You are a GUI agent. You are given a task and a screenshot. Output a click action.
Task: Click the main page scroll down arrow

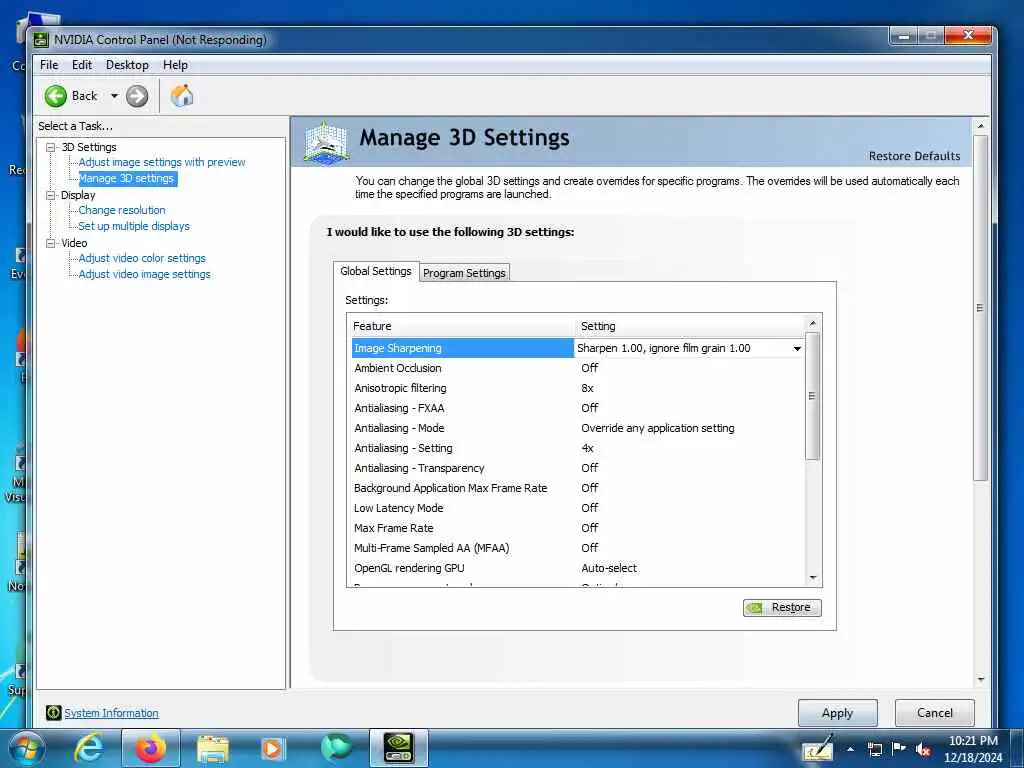pyautogui.click(x=980, y=680)
